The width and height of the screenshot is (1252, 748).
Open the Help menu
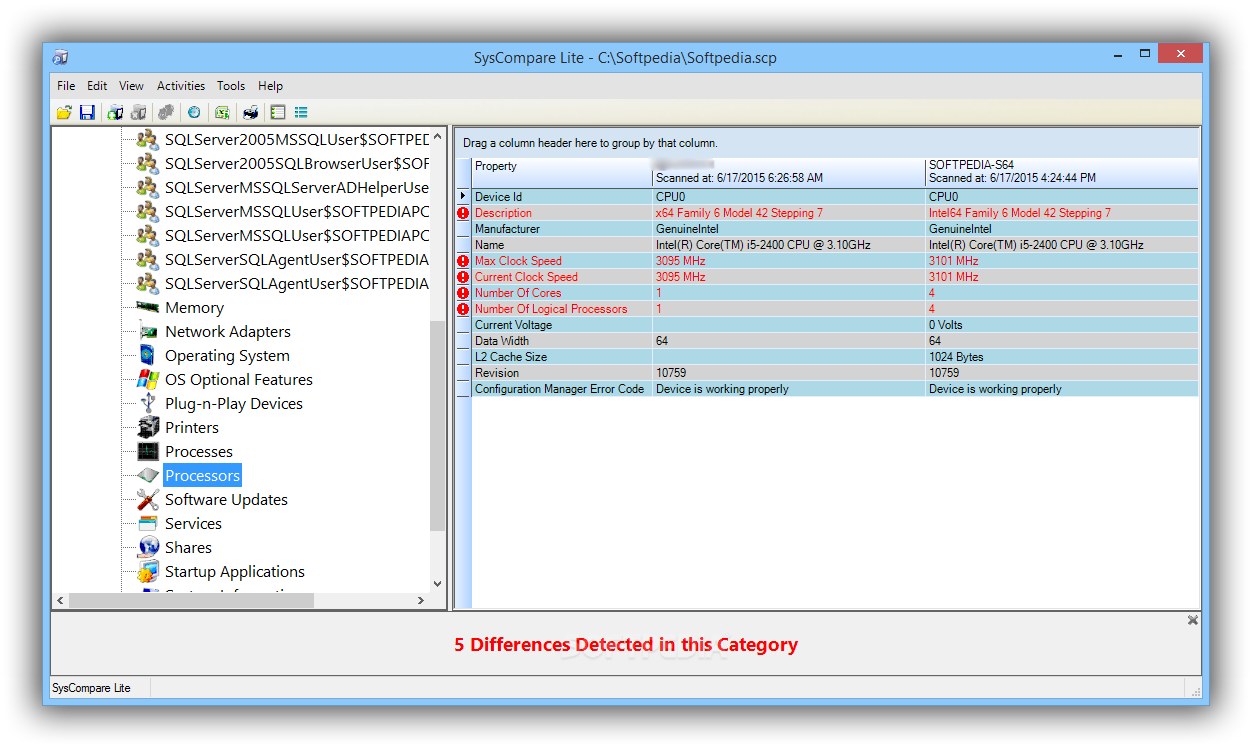tap(270, 86)
